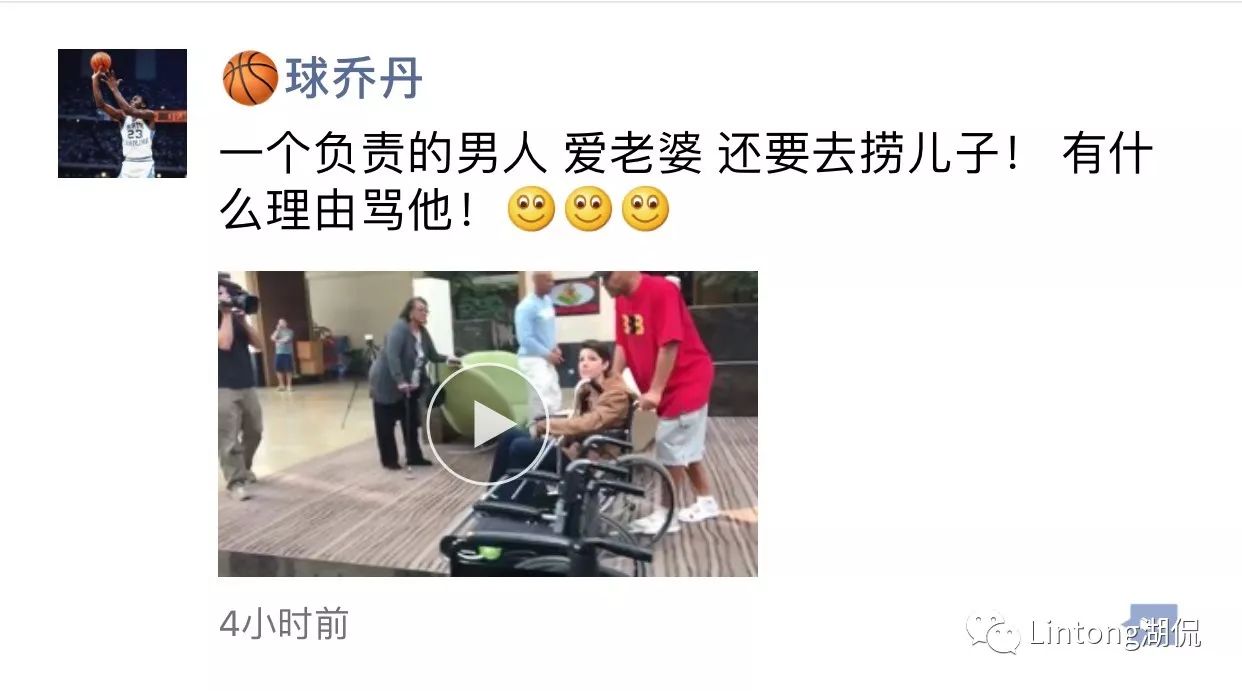Image resolution: width=1242 pixels, height=691 pixels.
Task: Click the Lintong湖侃 watermark text
Action: pos(1114,633)
